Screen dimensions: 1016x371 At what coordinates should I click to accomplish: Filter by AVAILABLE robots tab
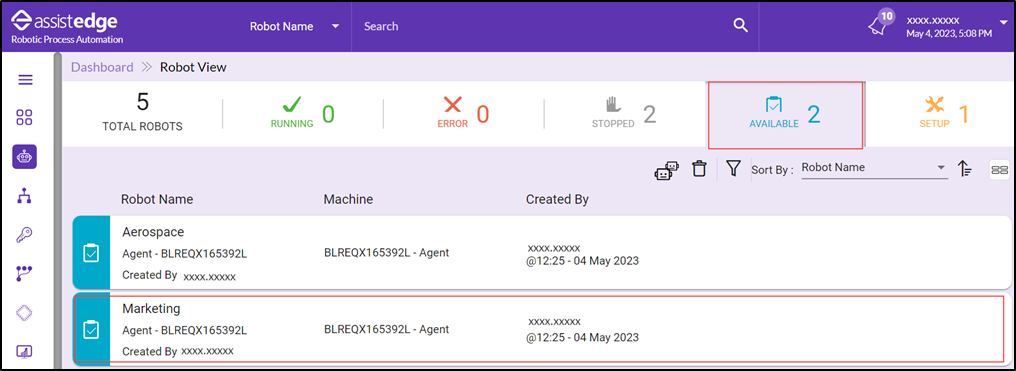point(785,115)
